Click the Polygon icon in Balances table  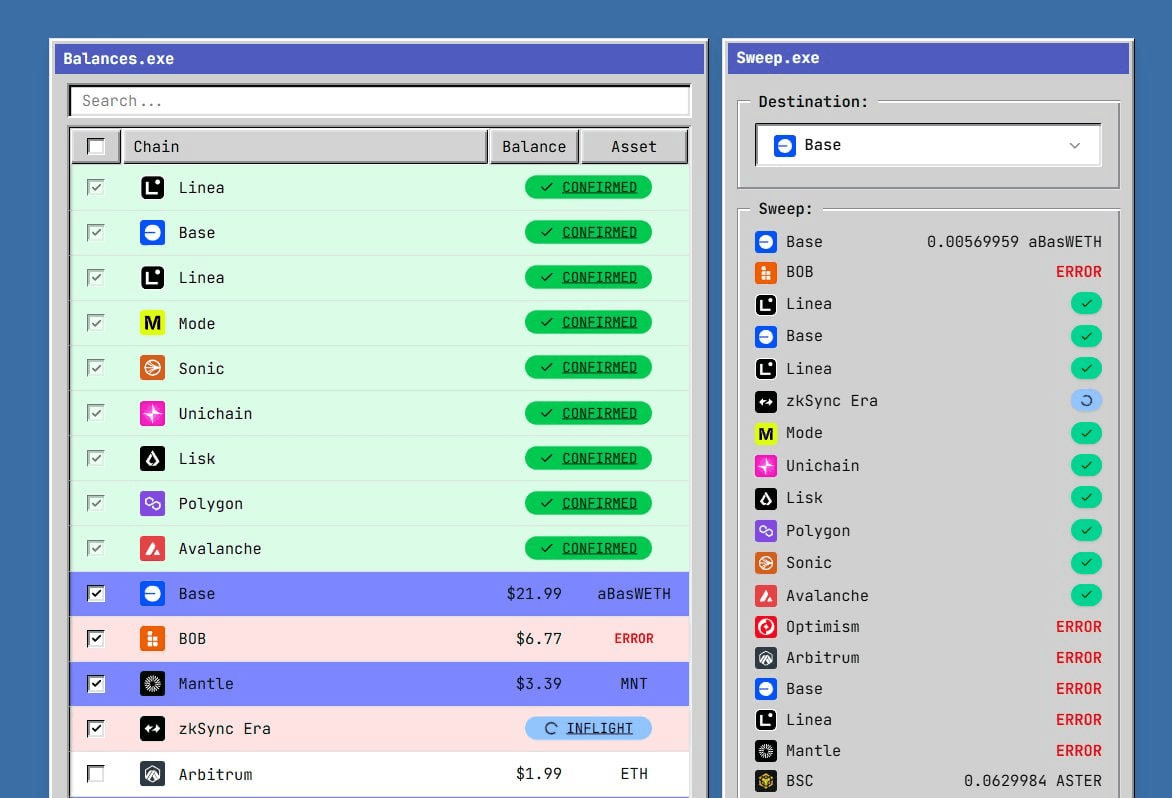click(x=152, y=503)
